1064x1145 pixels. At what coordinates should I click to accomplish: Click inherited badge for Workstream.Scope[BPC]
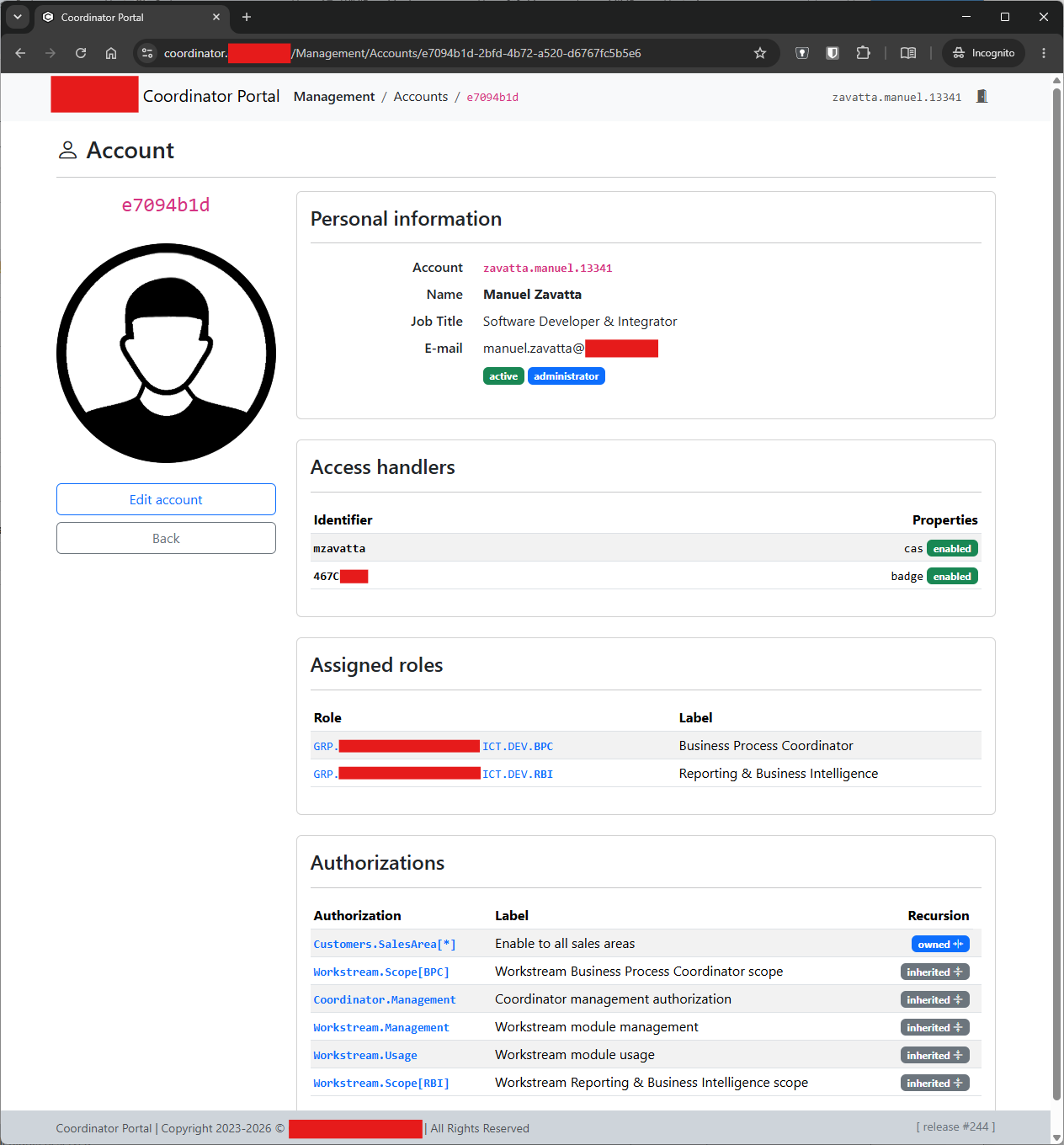[935, 972]
